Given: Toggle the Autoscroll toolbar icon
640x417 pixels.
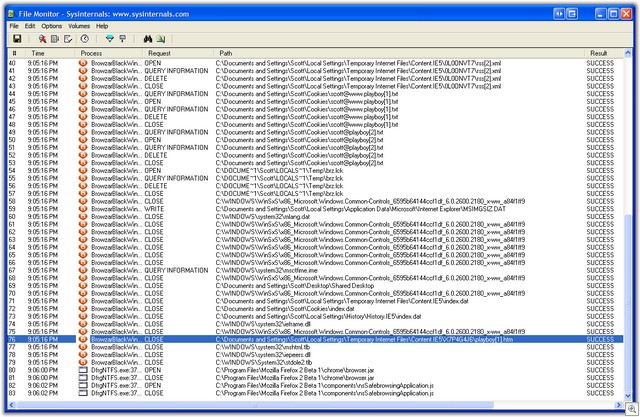Looking at the screenshot, I should (55, 39).
